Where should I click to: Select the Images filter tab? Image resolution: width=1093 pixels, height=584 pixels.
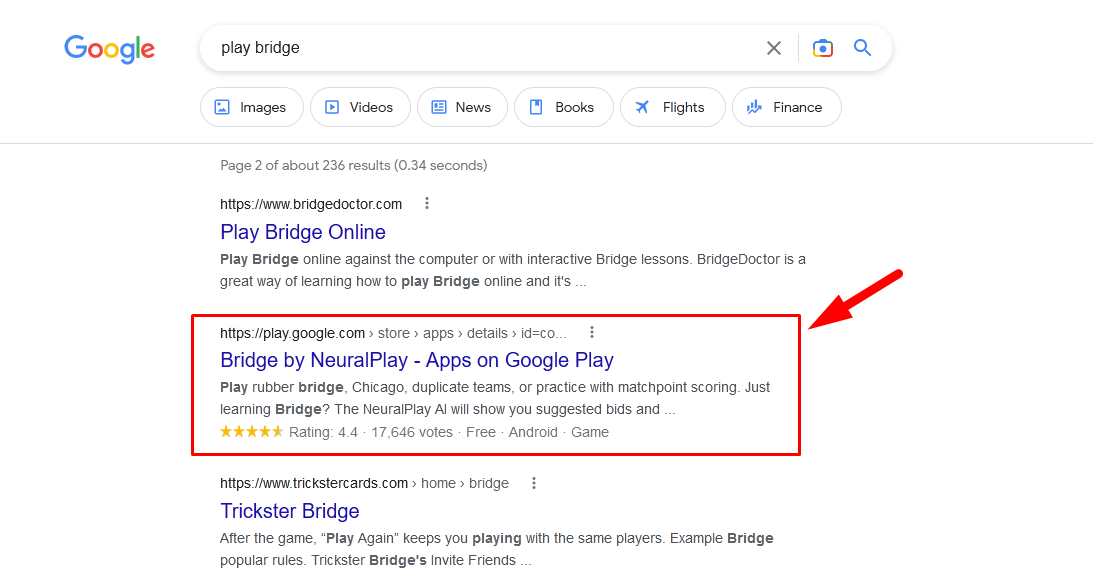point(252,107)
